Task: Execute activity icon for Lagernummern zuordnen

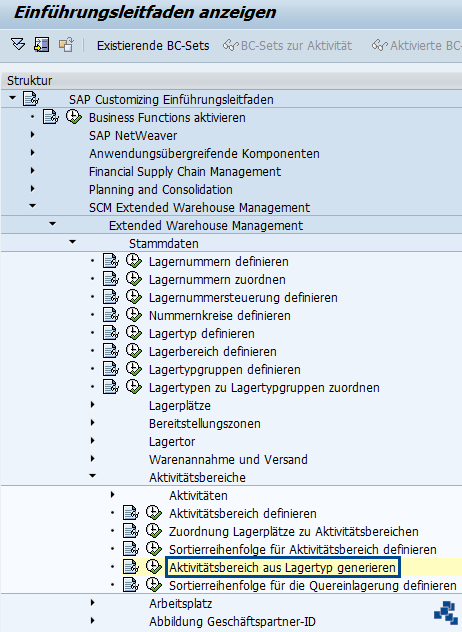Action: [134, 279]
